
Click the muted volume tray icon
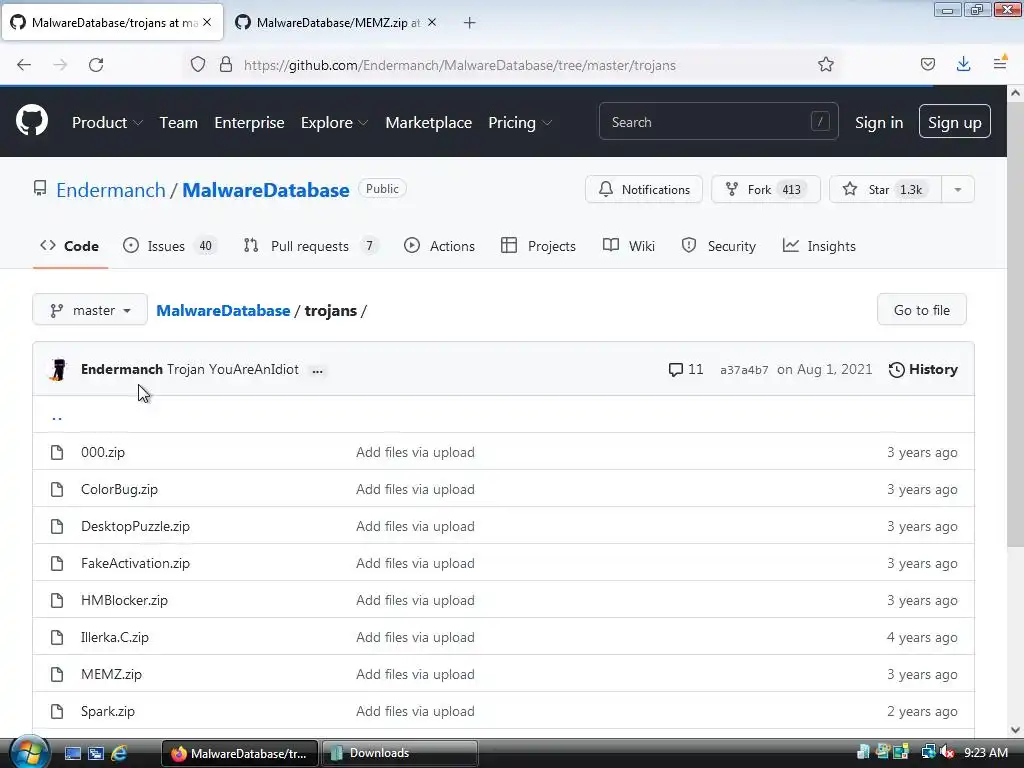pos(946,753)
